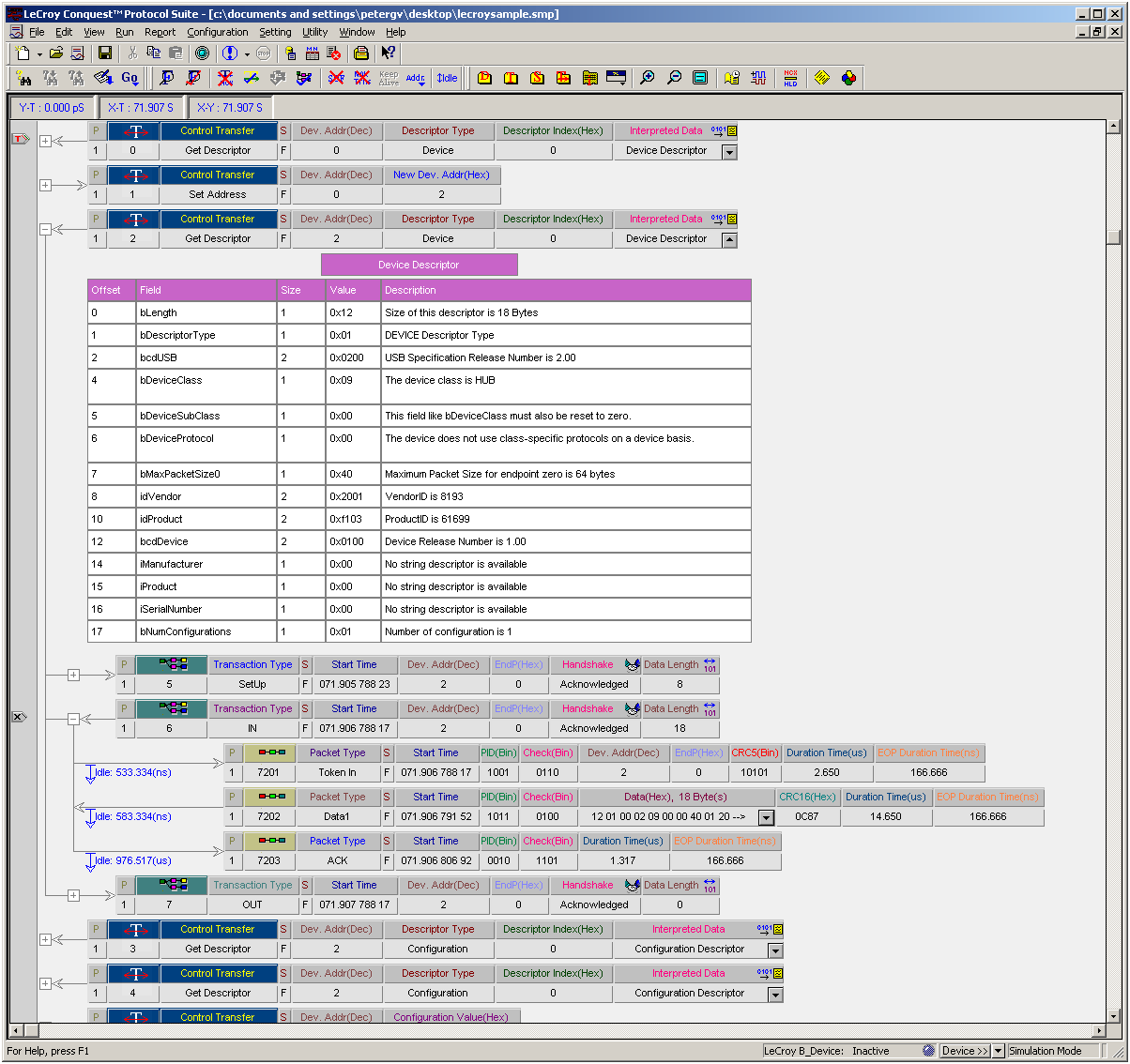Image resolution: width=1130 pixels, height=1064 pixels.
Task: Click the Zoom Out magnifier icon
Action: pyautogui.click(x=674, y=78)
